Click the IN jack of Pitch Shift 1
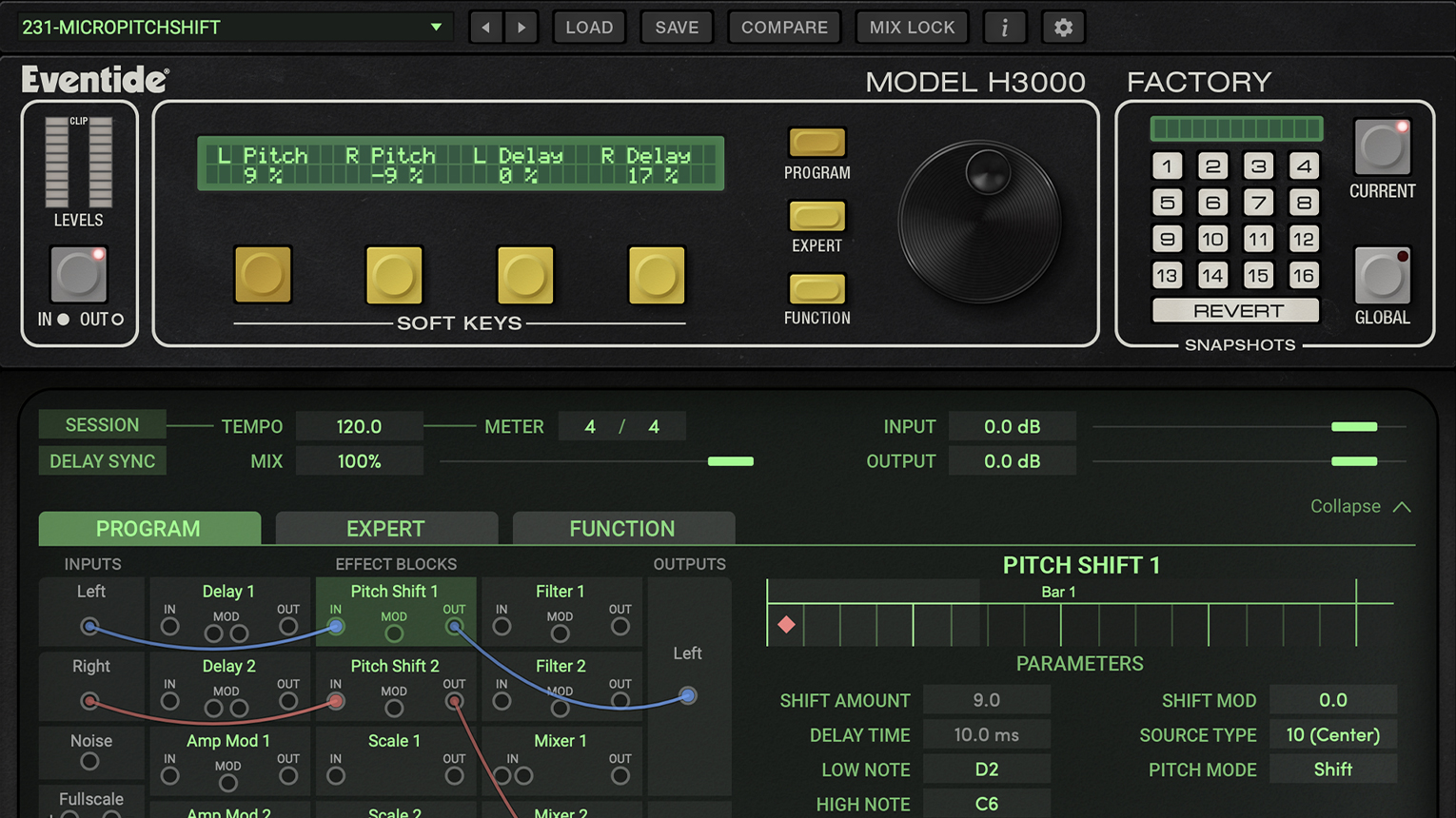The image size is (1456, 818). tap(335, 626)
